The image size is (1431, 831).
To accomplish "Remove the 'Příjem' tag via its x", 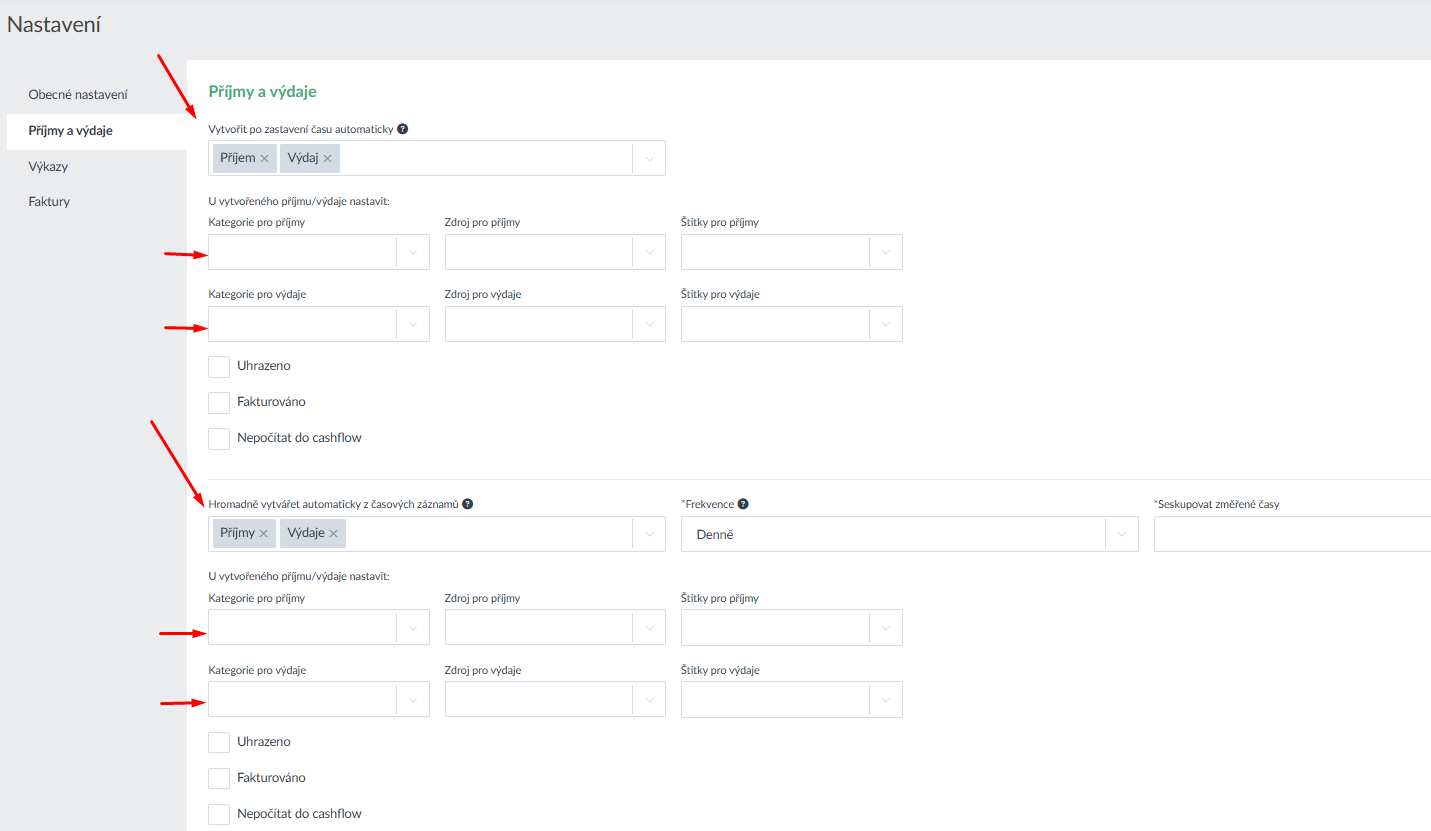I will point(264,159).
